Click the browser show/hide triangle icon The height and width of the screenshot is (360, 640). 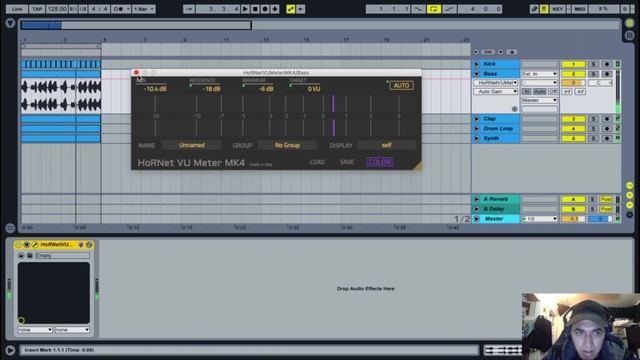click(x=10, y=23)
